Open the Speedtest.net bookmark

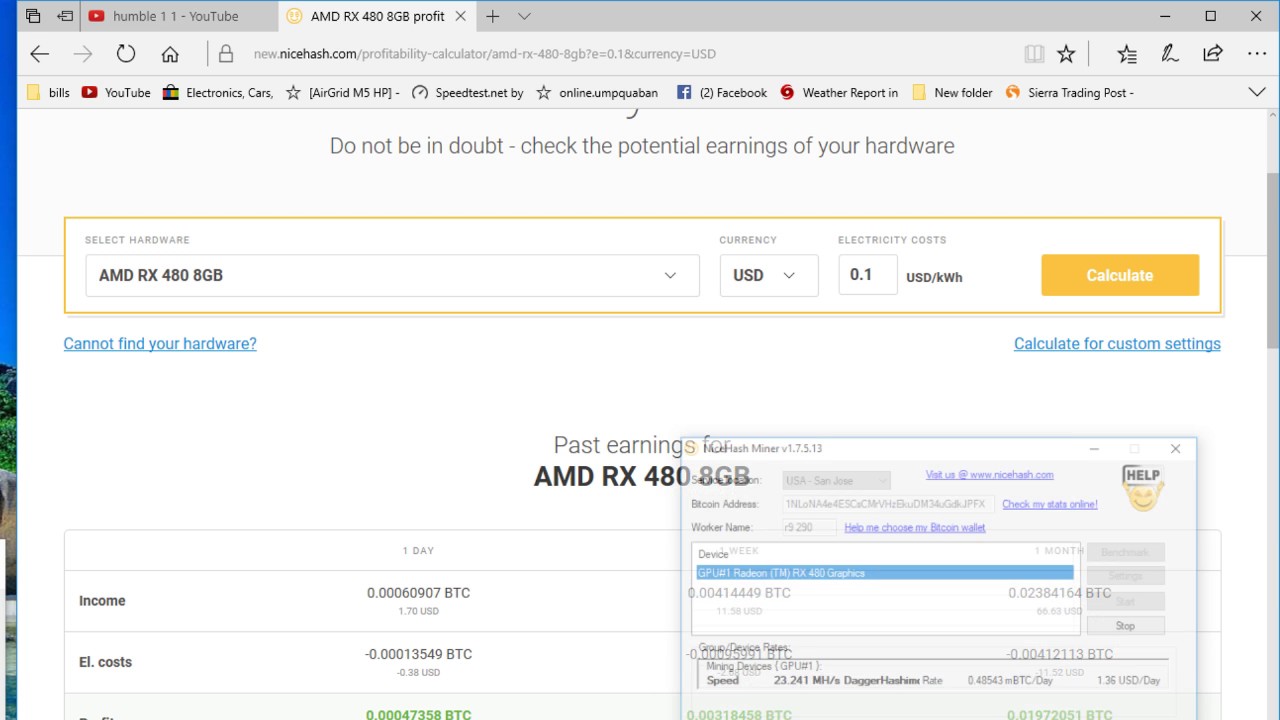[468, 92]
